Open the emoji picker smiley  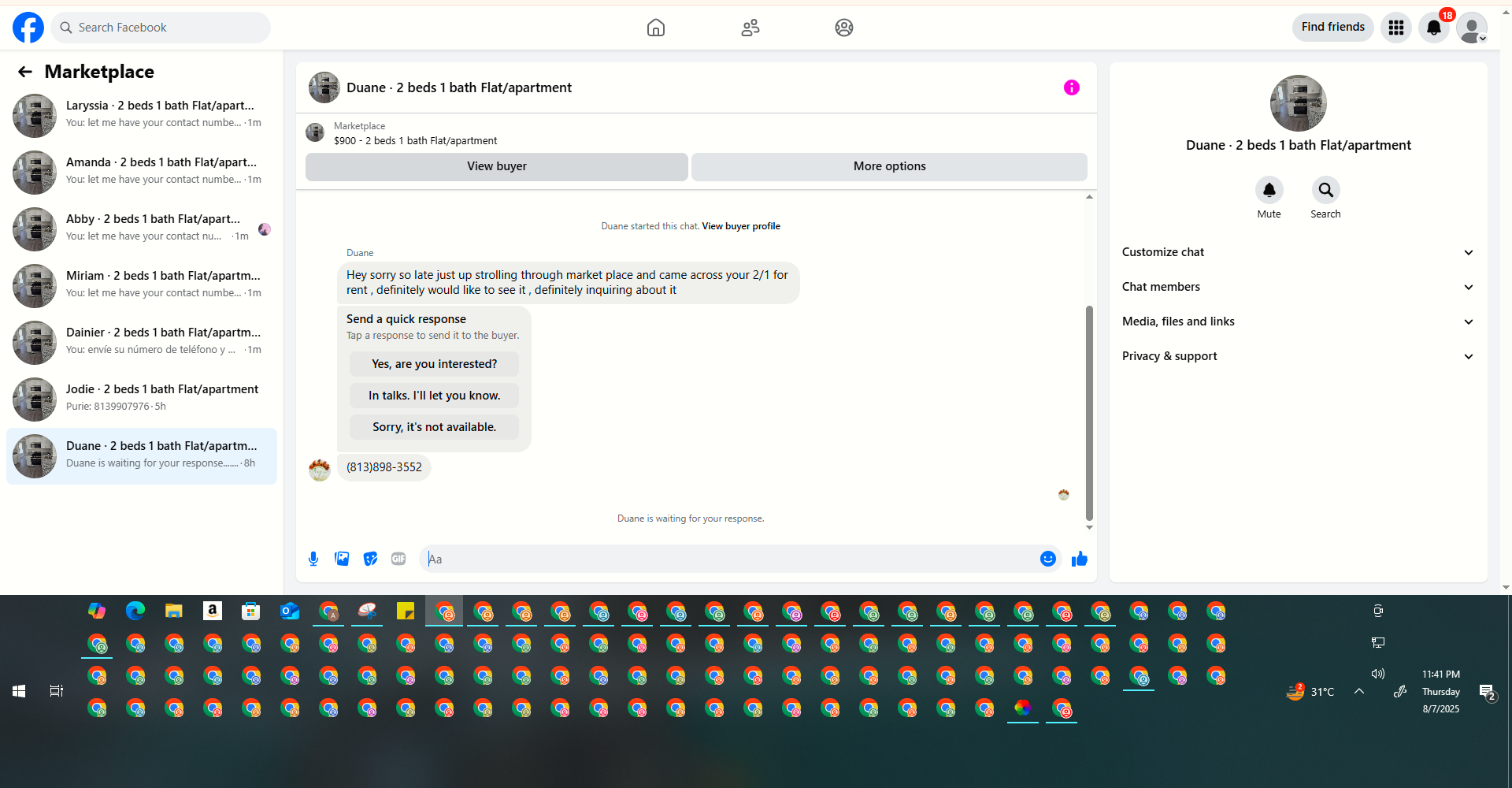tap(1048, 559)
